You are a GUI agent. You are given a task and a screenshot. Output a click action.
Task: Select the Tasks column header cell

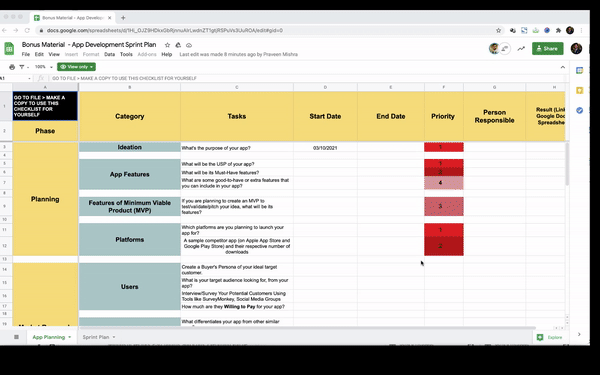point(237,116)
